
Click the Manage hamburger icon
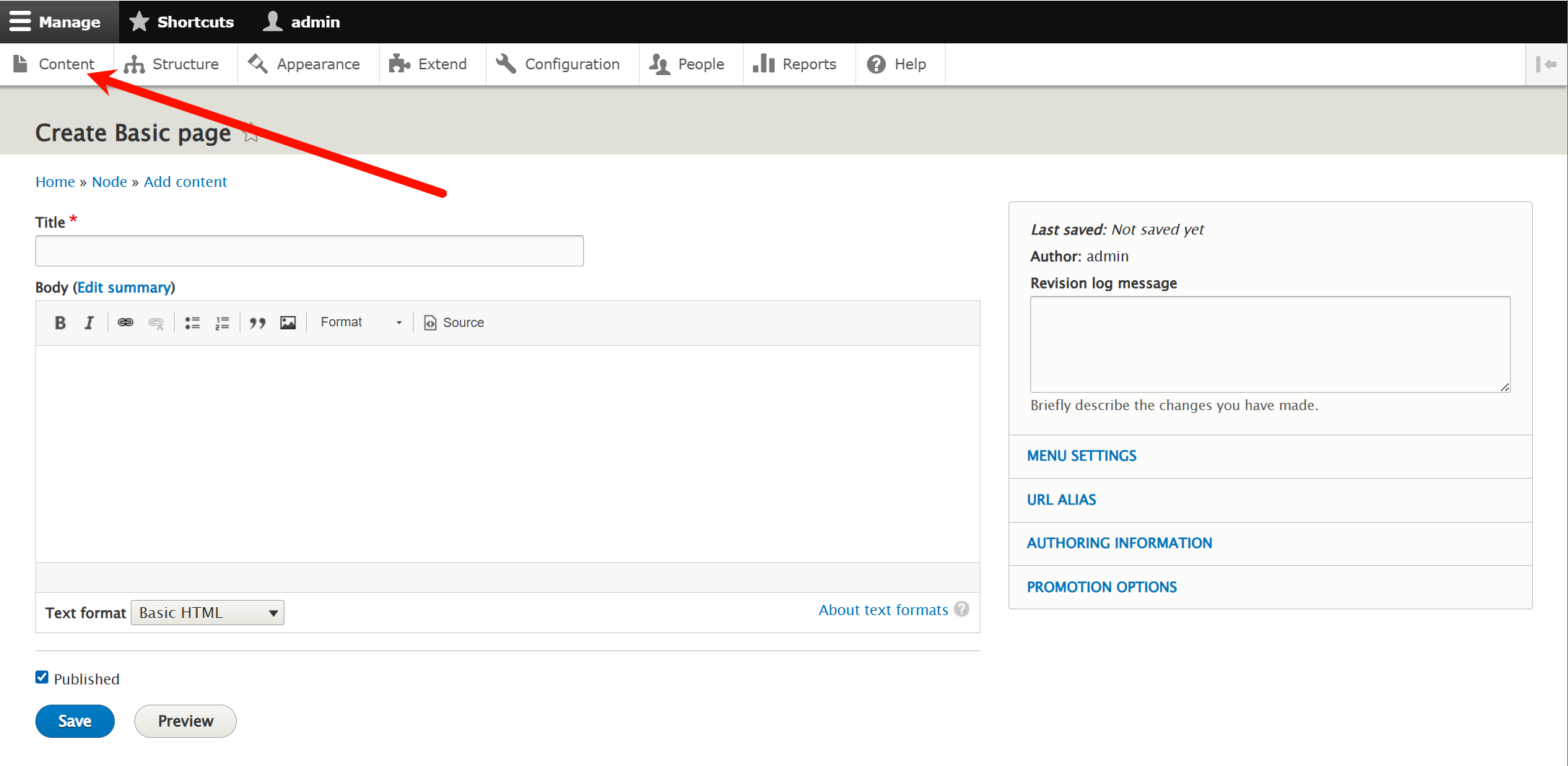(20, 22)
